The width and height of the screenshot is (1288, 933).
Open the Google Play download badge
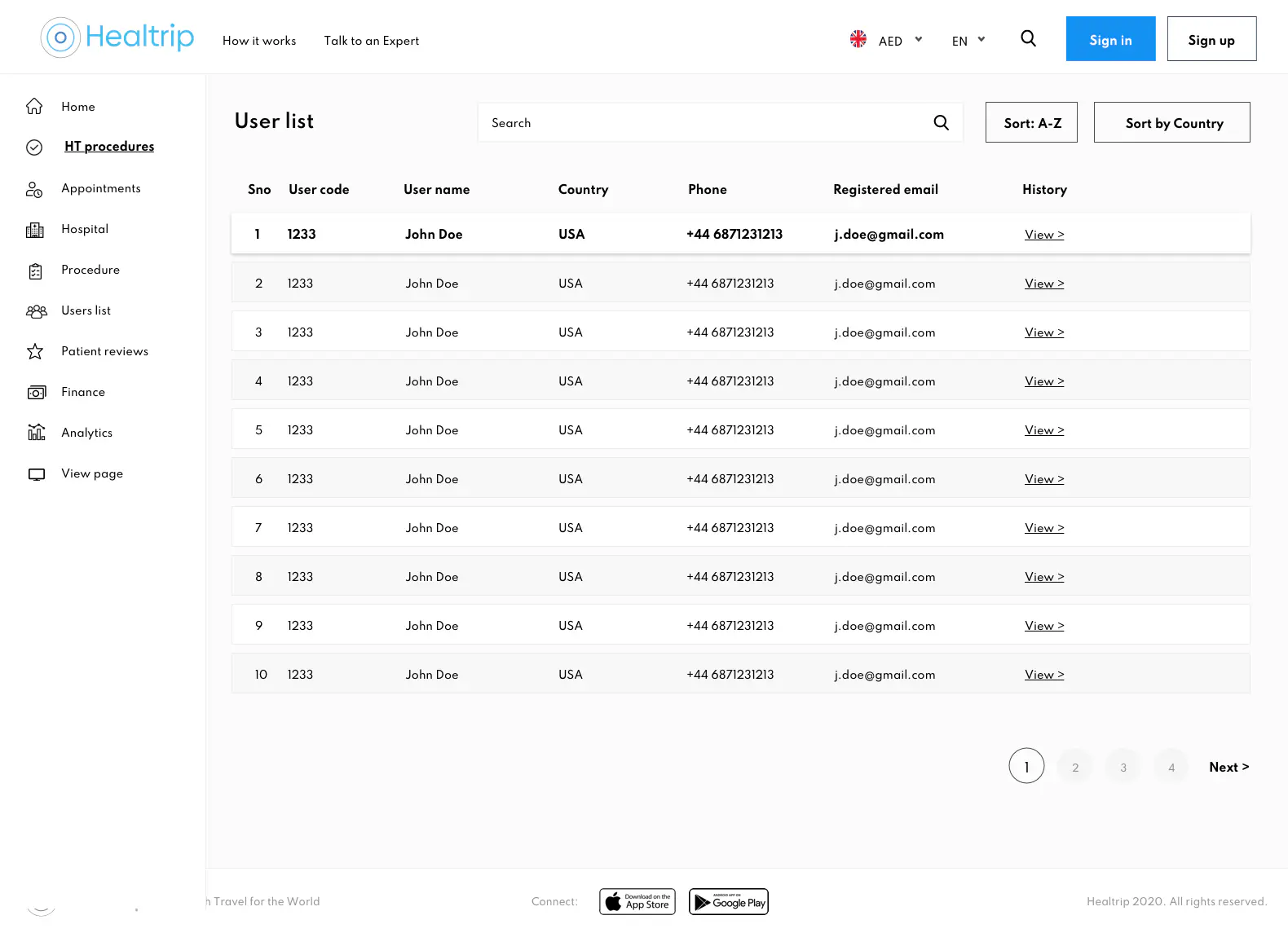729,902
